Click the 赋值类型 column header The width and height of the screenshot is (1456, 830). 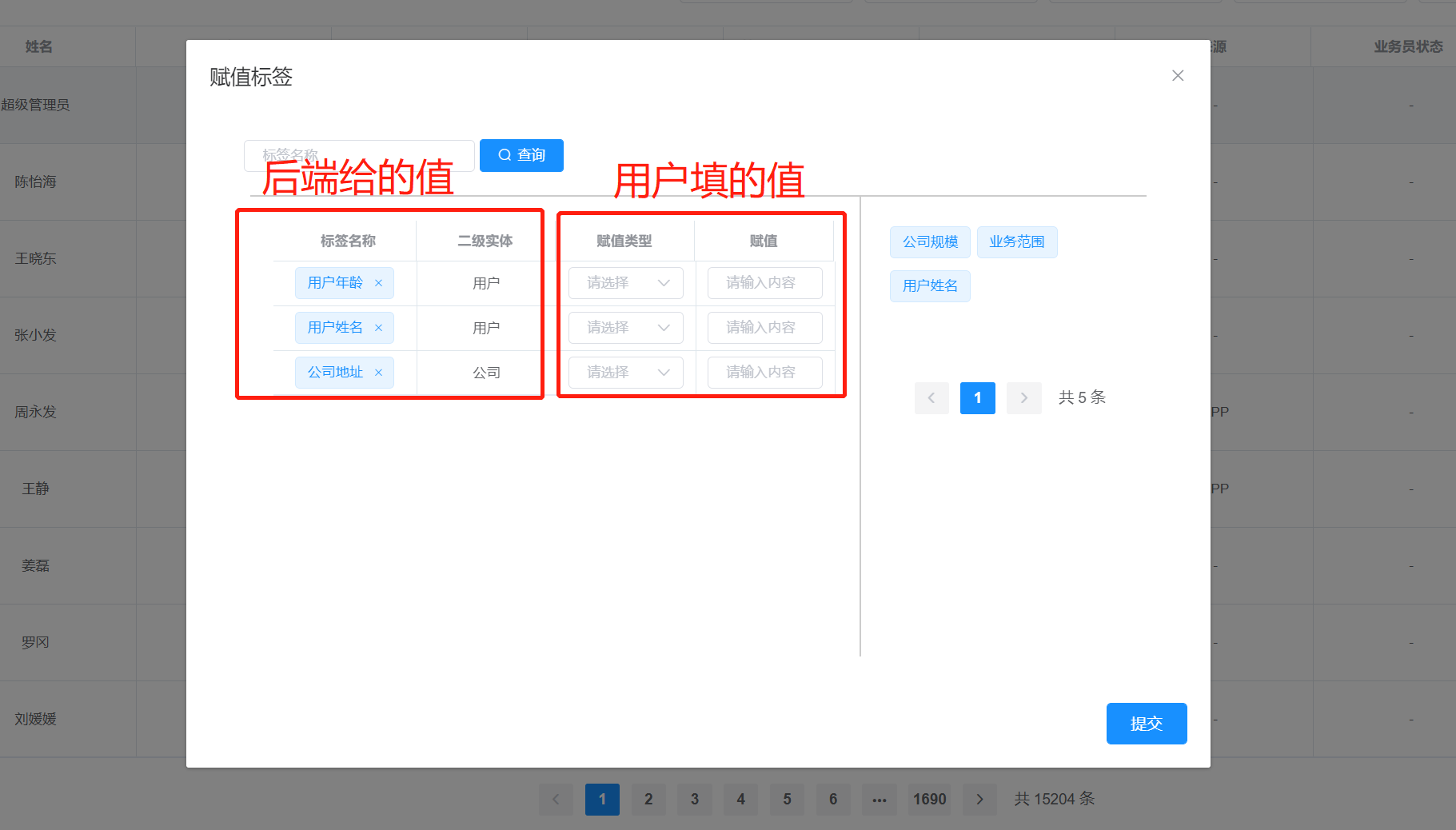[624, 241]
